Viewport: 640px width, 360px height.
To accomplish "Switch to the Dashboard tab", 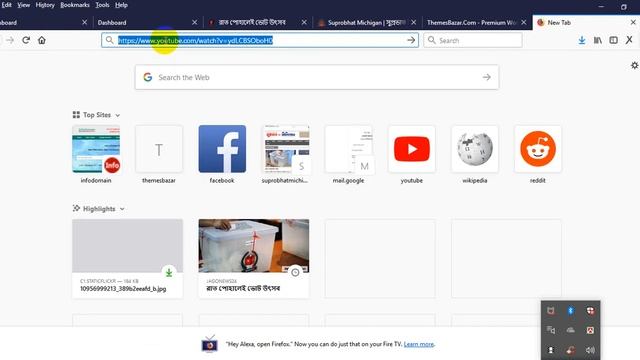I will coord(148,22).
